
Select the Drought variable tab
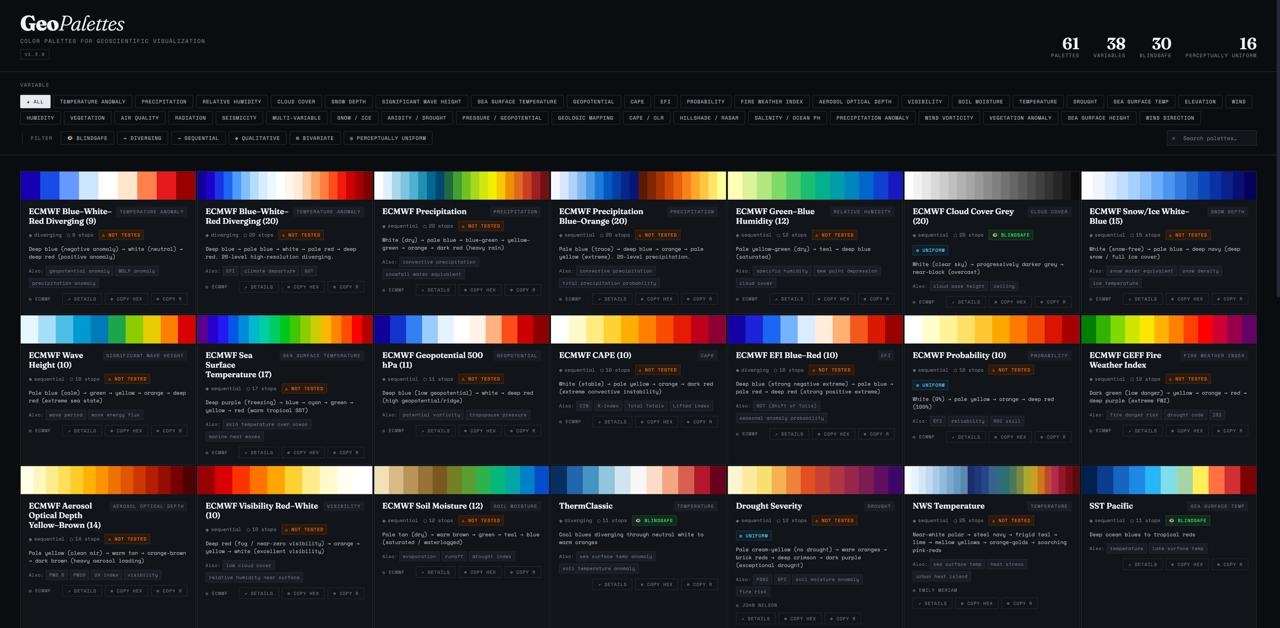click(x=1085, y=101)
